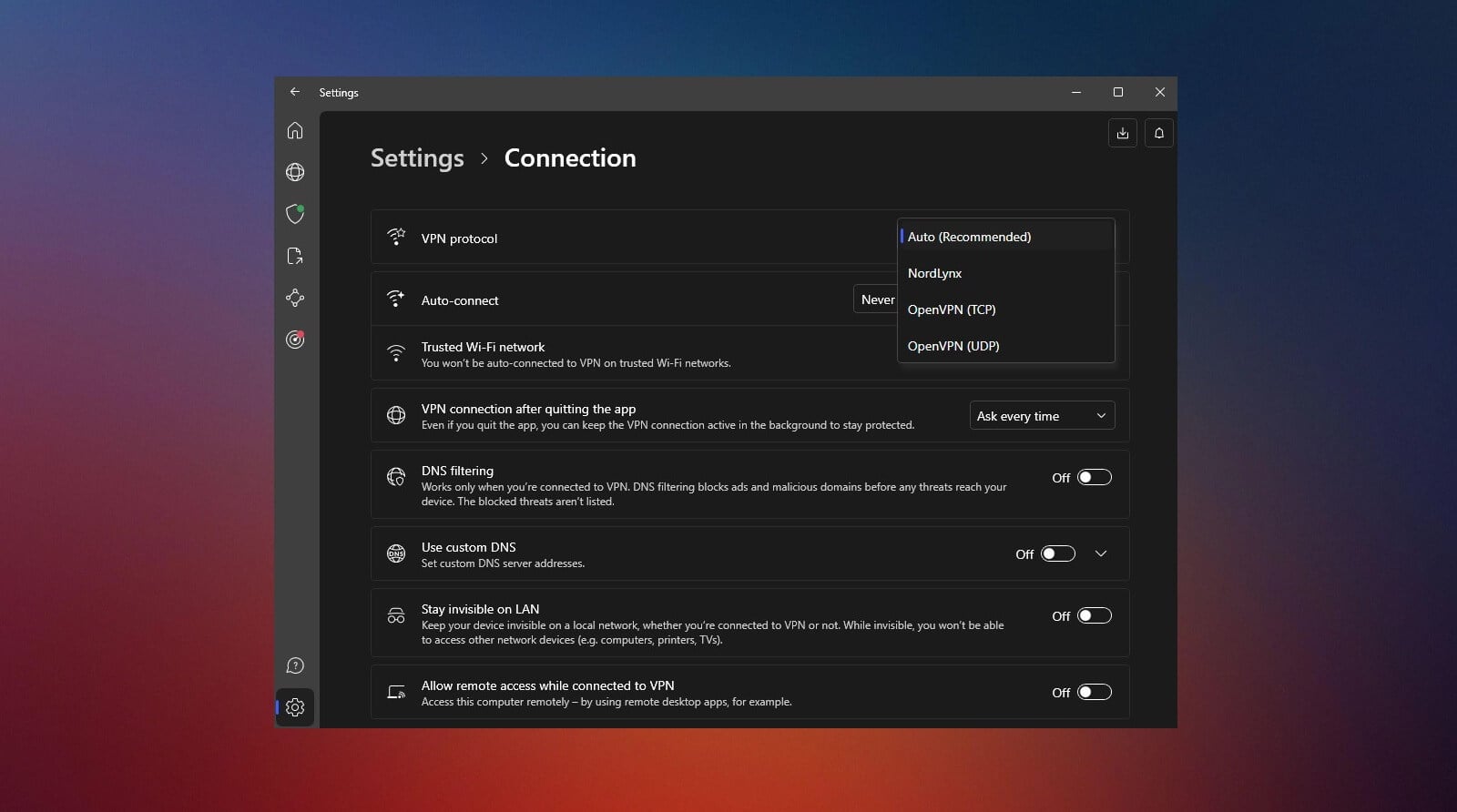
Task: Open the Auto-connect Never dropdown
Action: 875,299
